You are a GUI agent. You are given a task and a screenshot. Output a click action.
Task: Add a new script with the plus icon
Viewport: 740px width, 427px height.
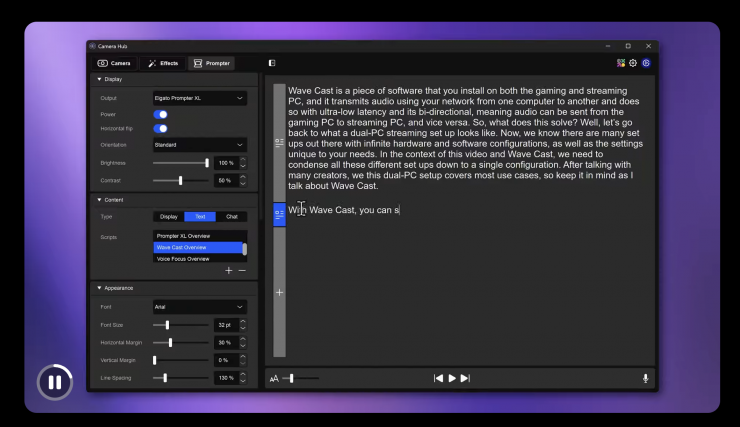229,270
